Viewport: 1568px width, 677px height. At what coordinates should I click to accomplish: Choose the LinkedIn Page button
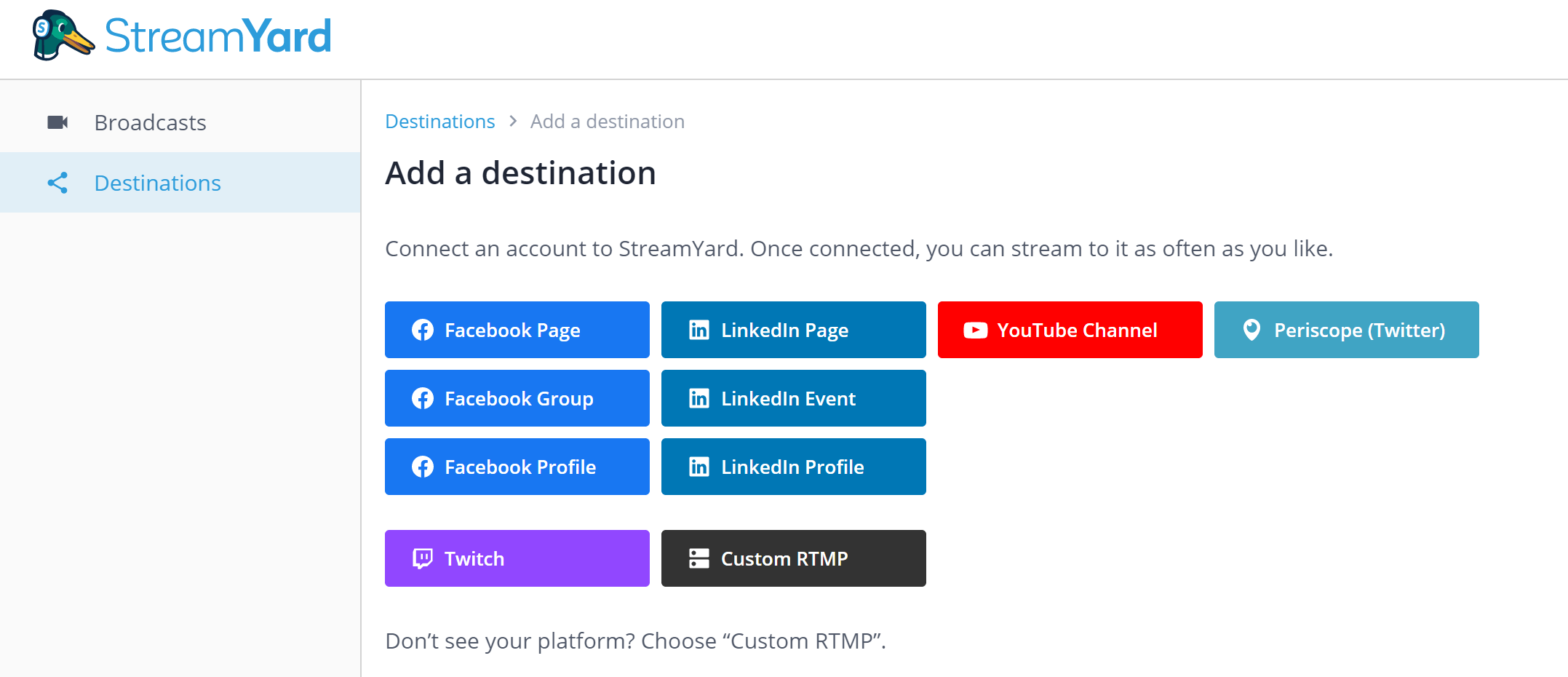click(x=794, y=330)
